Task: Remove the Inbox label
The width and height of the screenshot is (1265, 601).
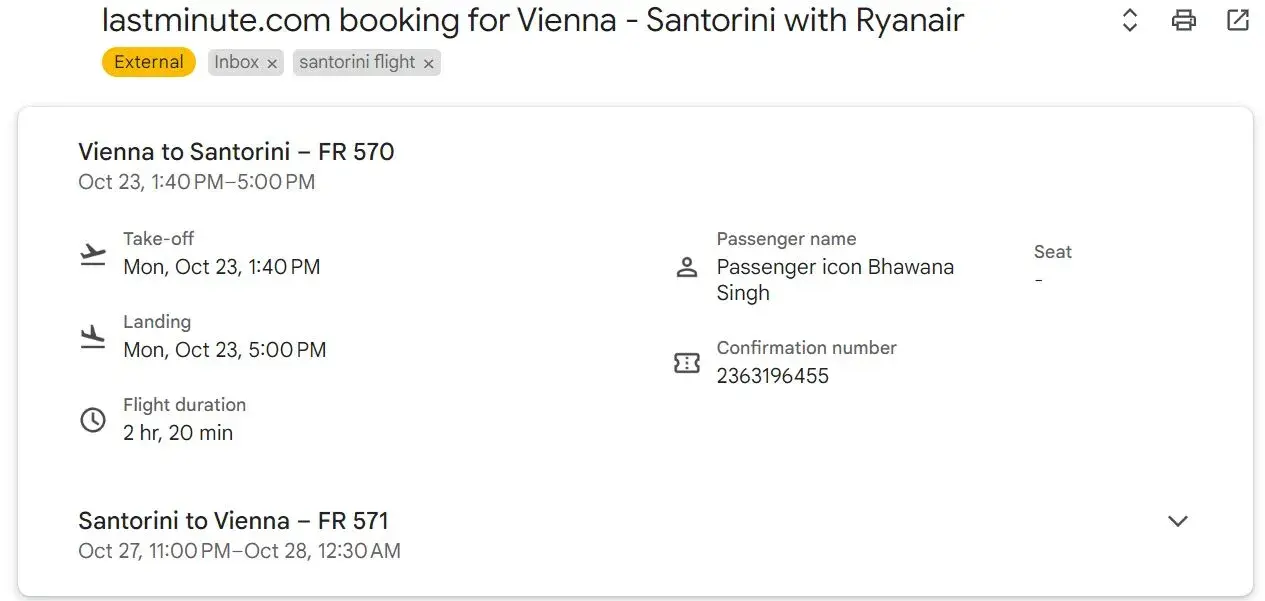Action: [272, 63]
